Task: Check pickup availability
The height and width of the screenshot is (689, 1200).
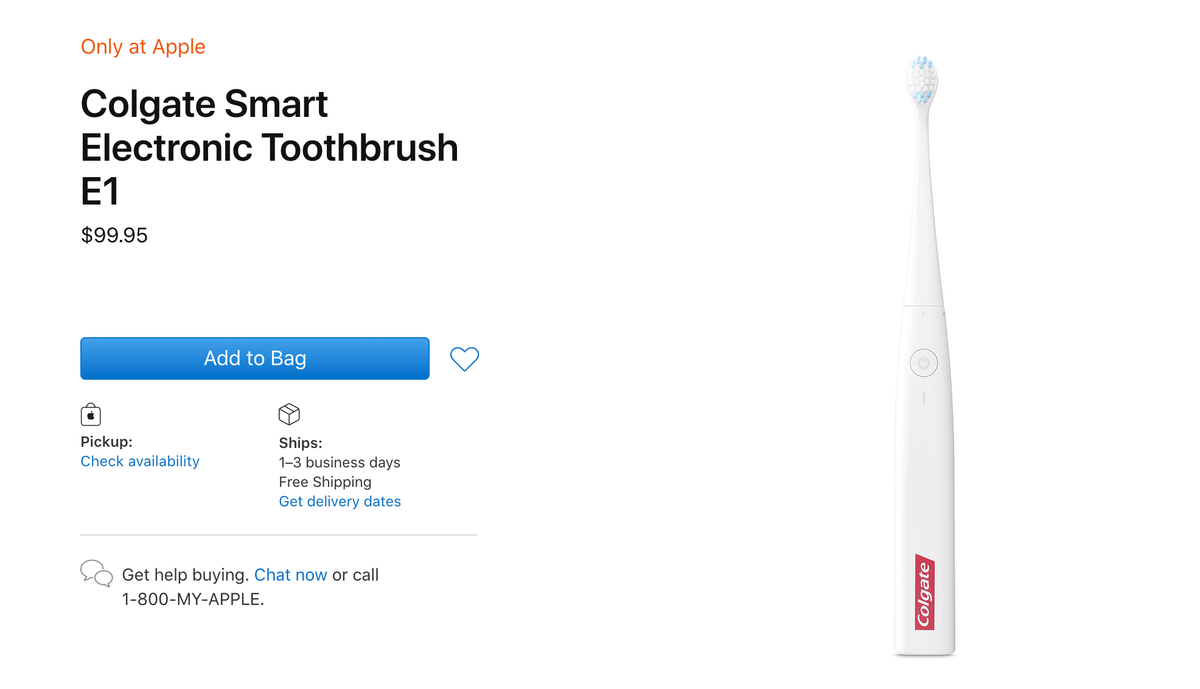Action: point(139,461)
